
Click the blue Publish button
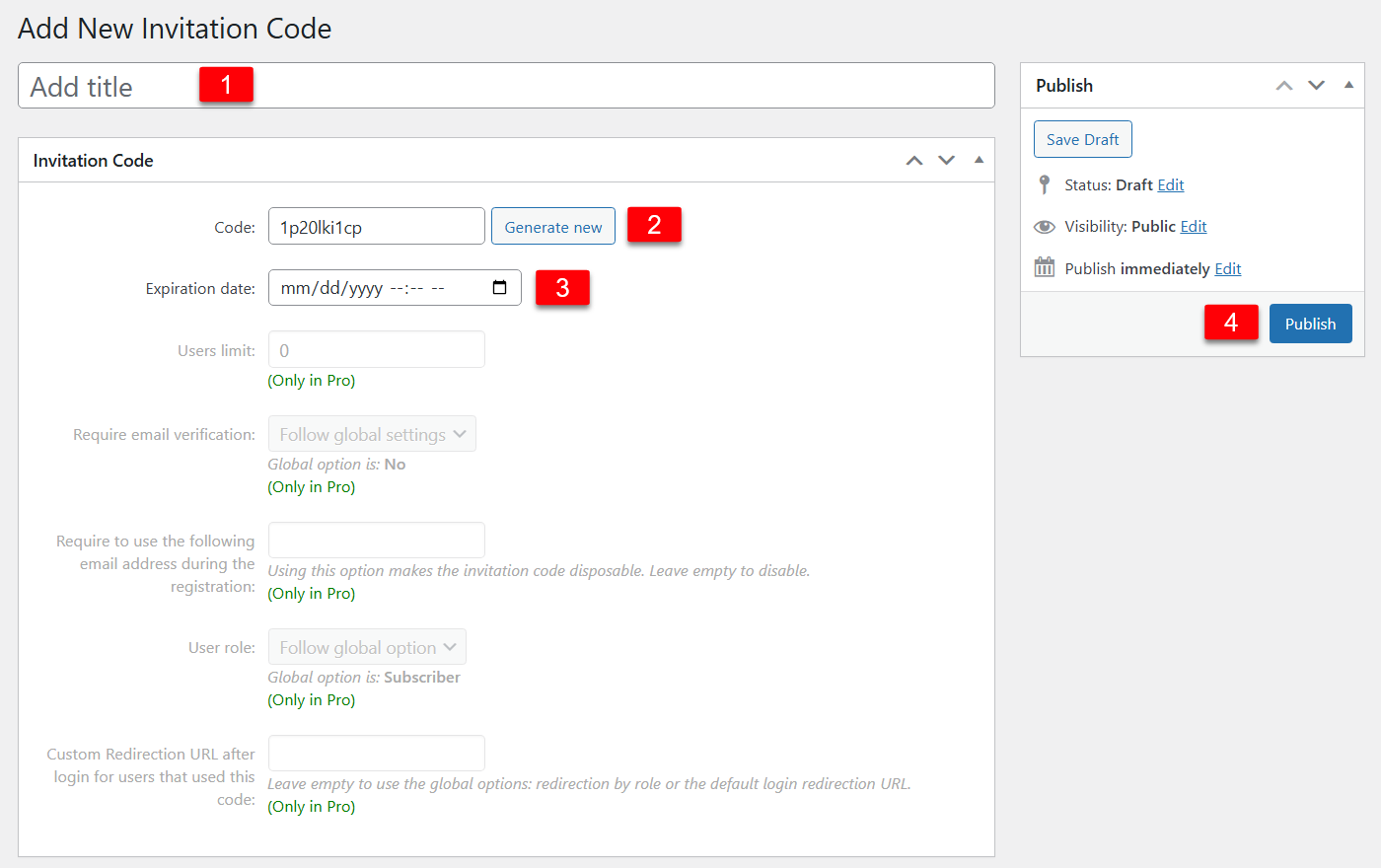tap(1310, 324)
